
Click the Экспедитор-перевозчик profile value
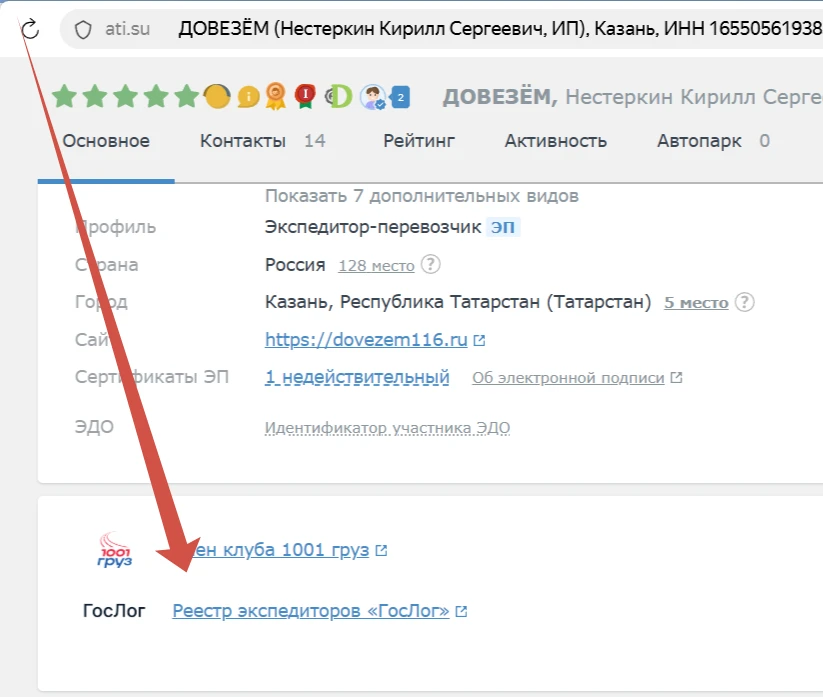(x=373, y=227)
